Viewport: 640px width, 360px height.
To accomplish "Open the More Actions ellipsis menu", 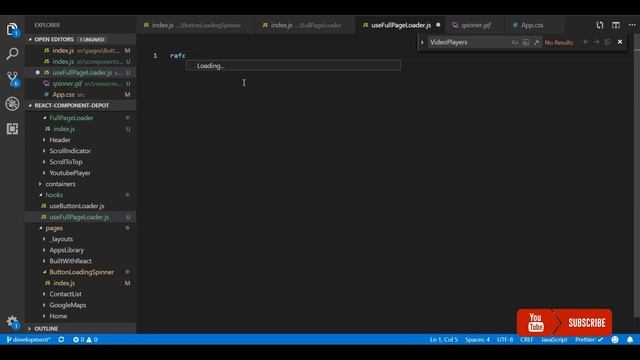I will point(632,25).
